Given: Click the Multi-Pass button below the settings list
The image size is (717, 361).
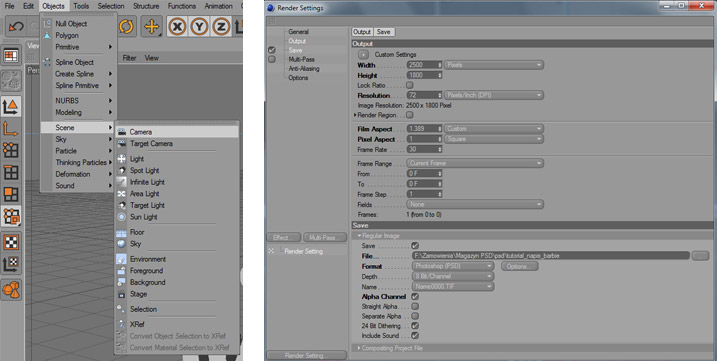Looking at the screenshot, I should click(x=325, y=237).
